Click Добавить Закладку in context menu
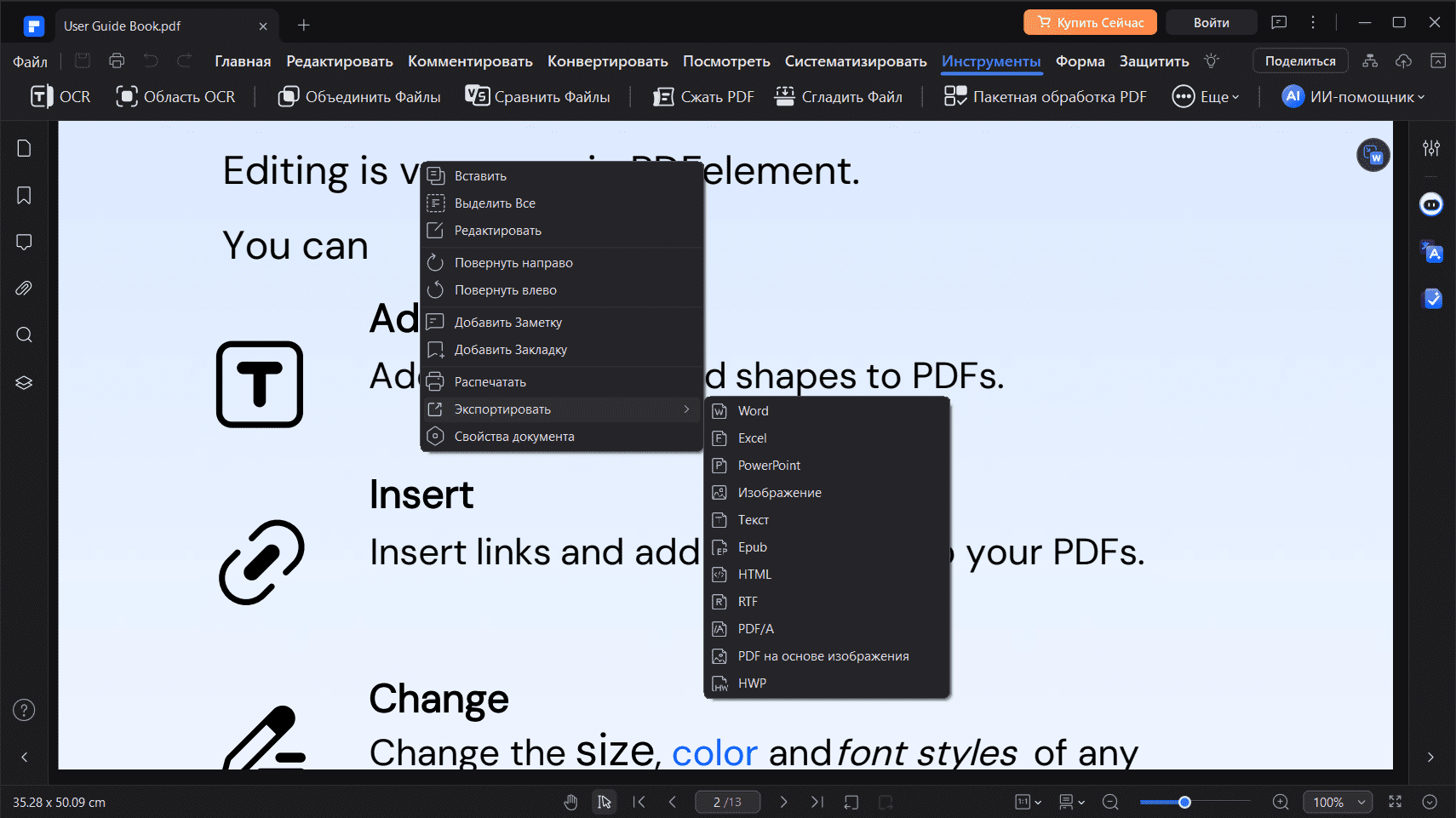Viewport: 1456px width, 818px height. 562,350
